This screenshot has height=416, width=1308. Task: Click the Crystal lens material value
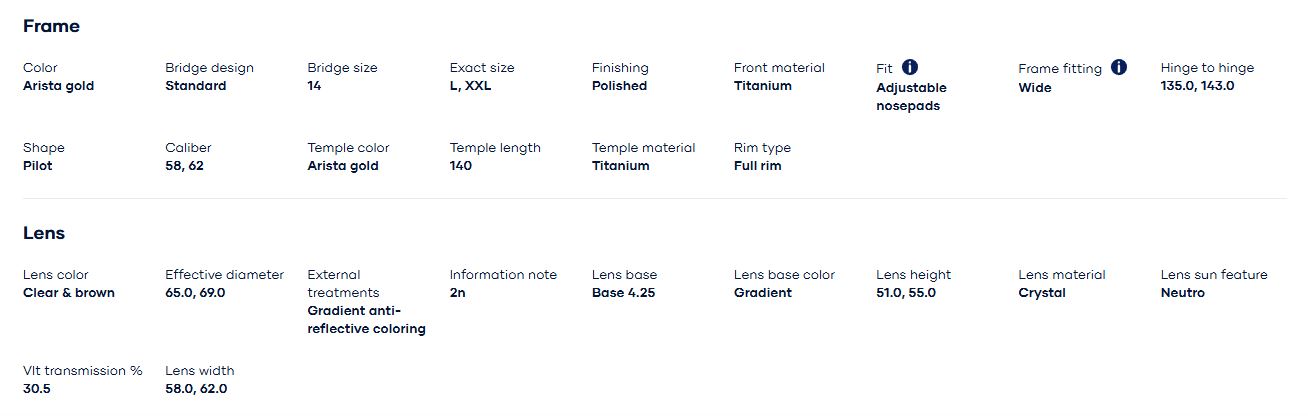click(x=1041, y=293)
